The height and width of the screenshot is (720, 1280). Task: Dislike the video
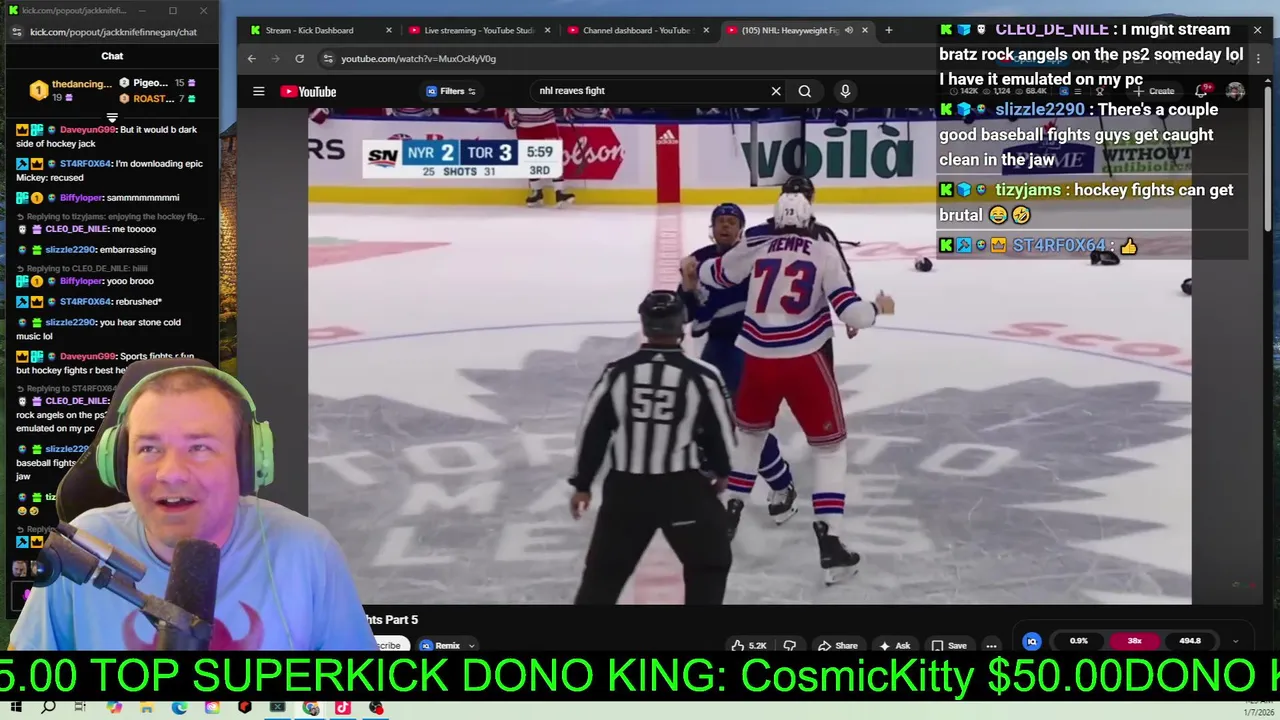coord(790,646)
